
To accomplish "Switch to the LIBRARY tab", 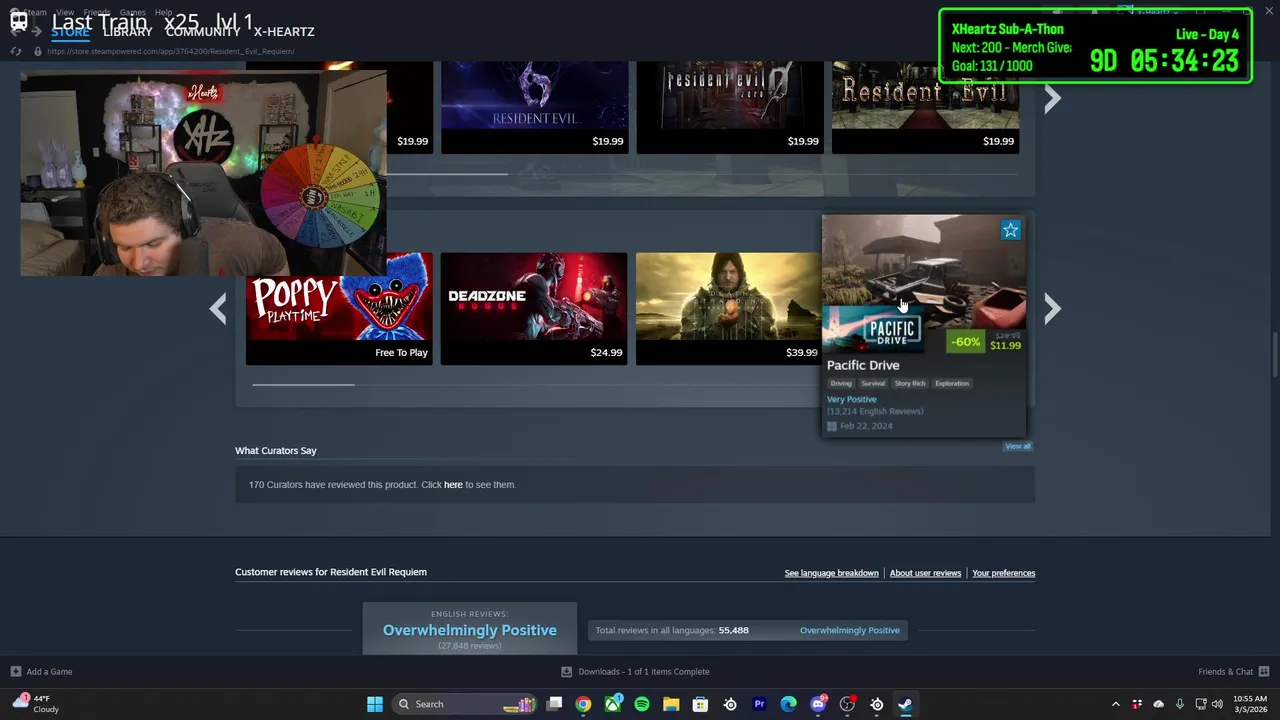I will 128,32.
